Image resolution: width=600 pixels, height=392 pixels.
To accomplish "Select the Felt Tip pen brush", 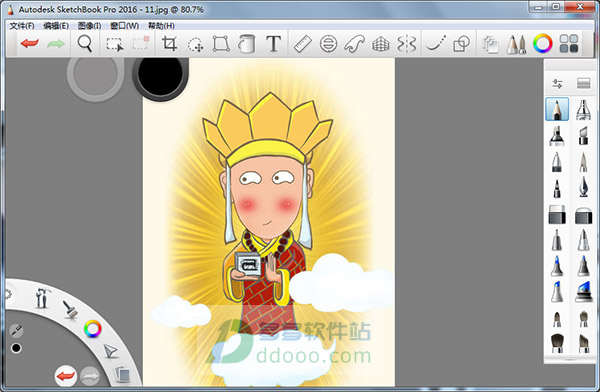I will click(557, 188).
